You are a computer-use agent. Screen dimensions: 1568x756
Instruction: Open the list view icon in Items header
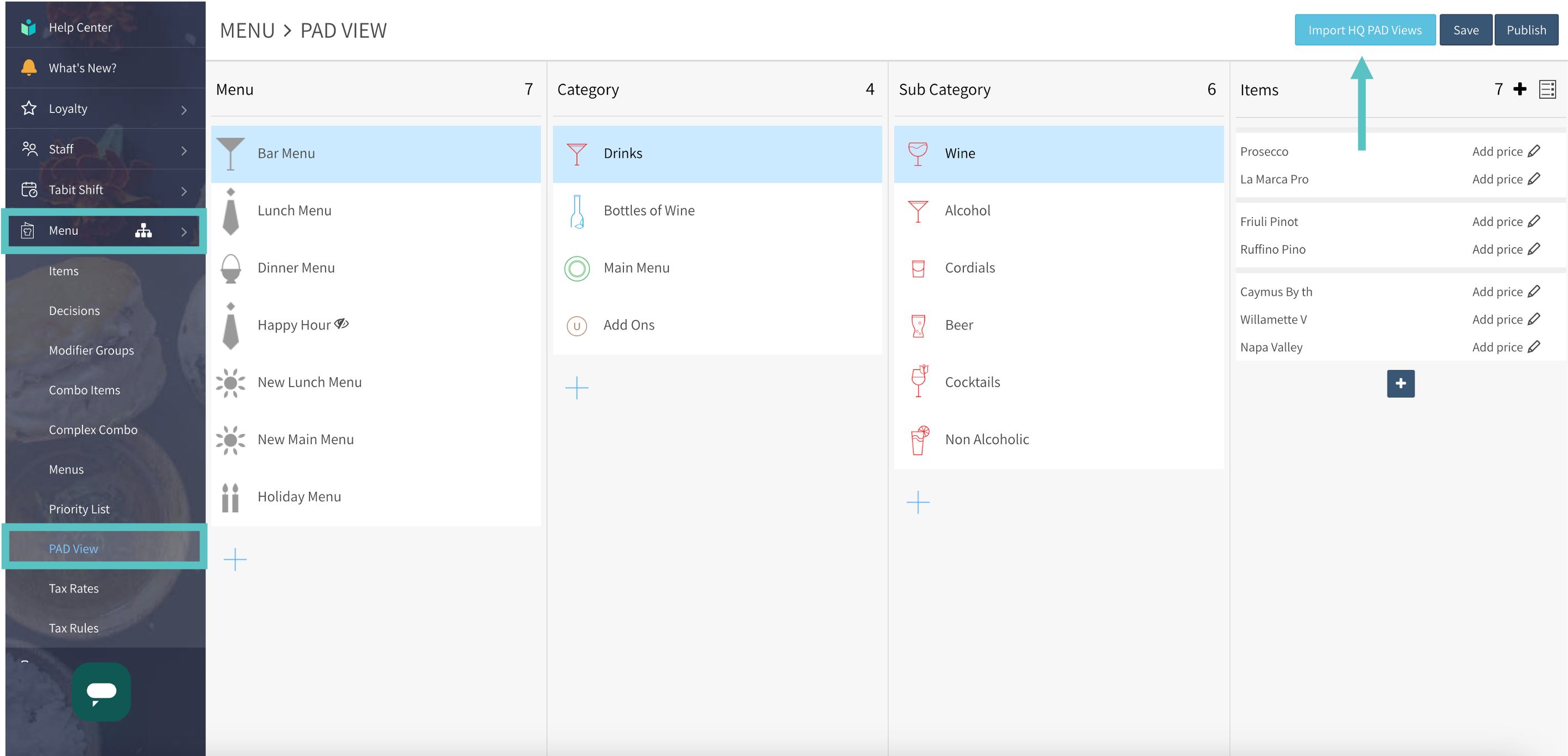click(1548, 90)
